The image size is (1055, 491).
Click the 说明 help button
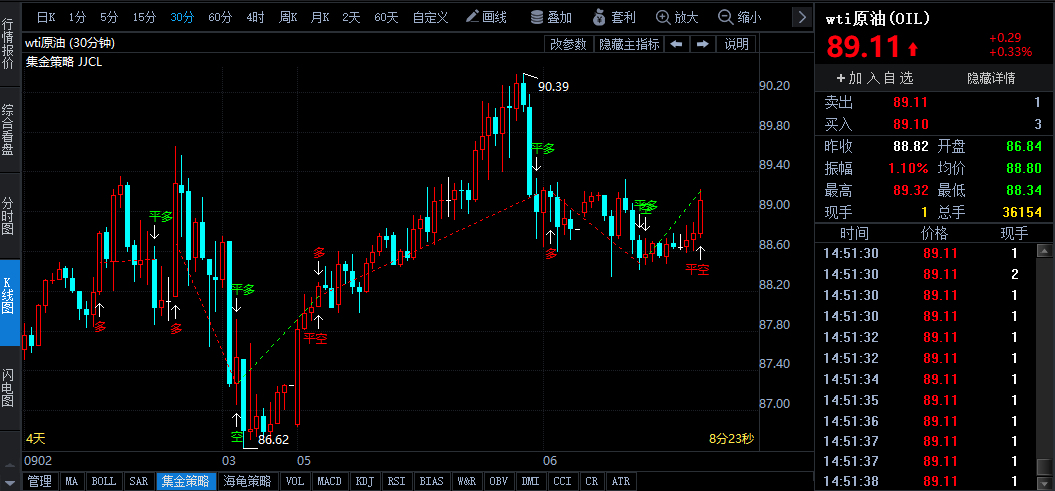[736, 44]
